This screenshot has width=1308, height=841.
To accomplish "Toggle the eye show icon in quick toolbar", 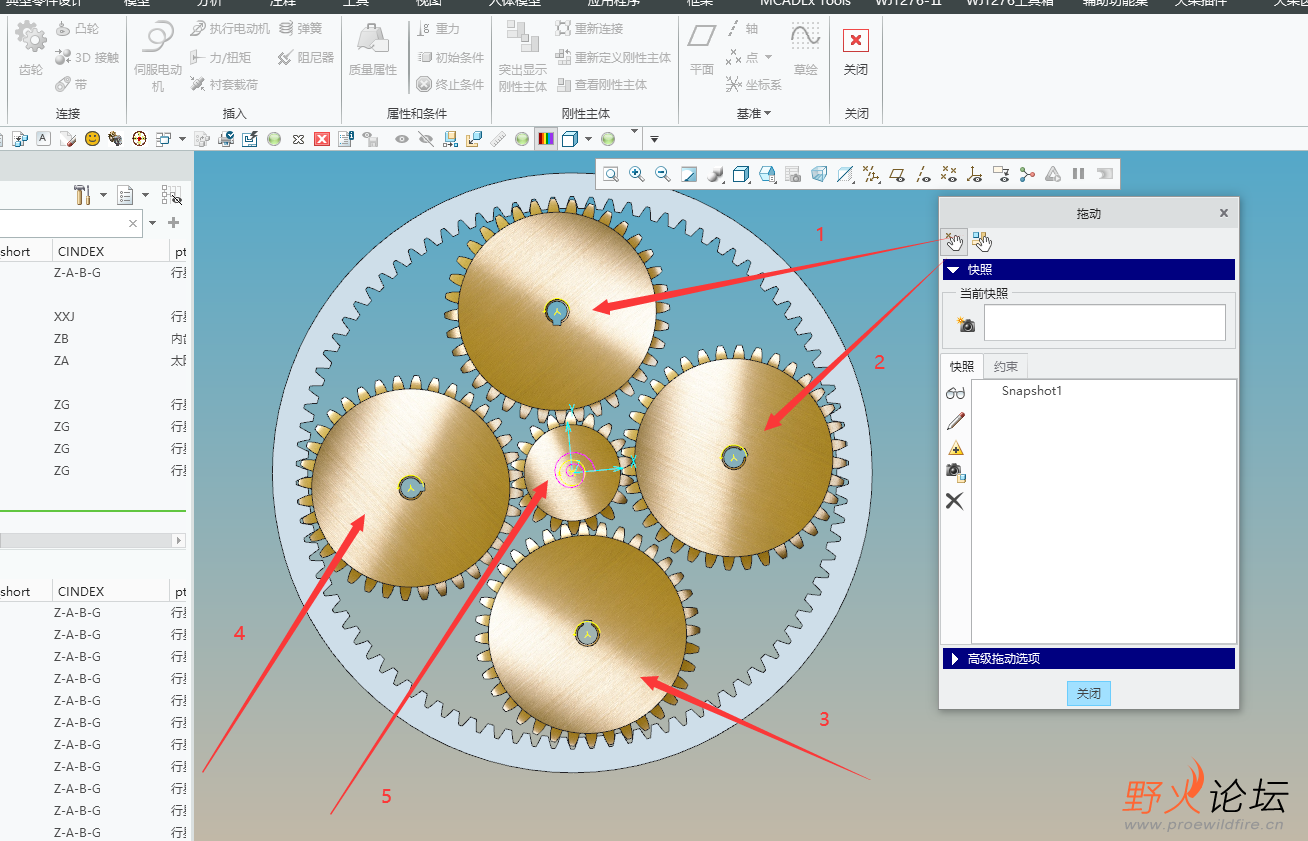I will (x=402, y=139).
